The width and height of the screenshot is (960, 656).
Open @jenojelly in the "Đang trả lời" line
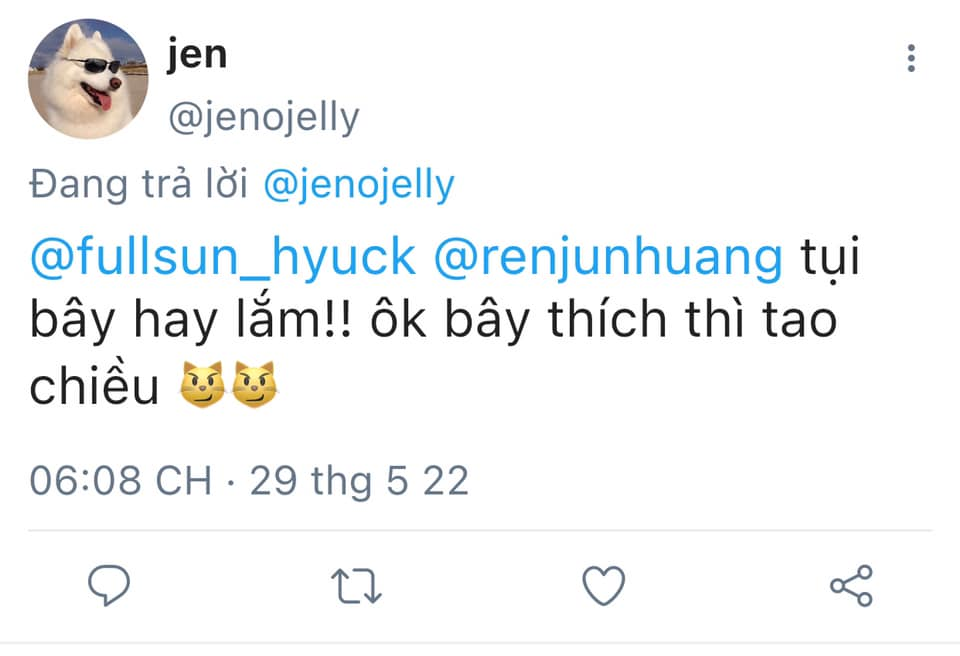tap(359, 185)
